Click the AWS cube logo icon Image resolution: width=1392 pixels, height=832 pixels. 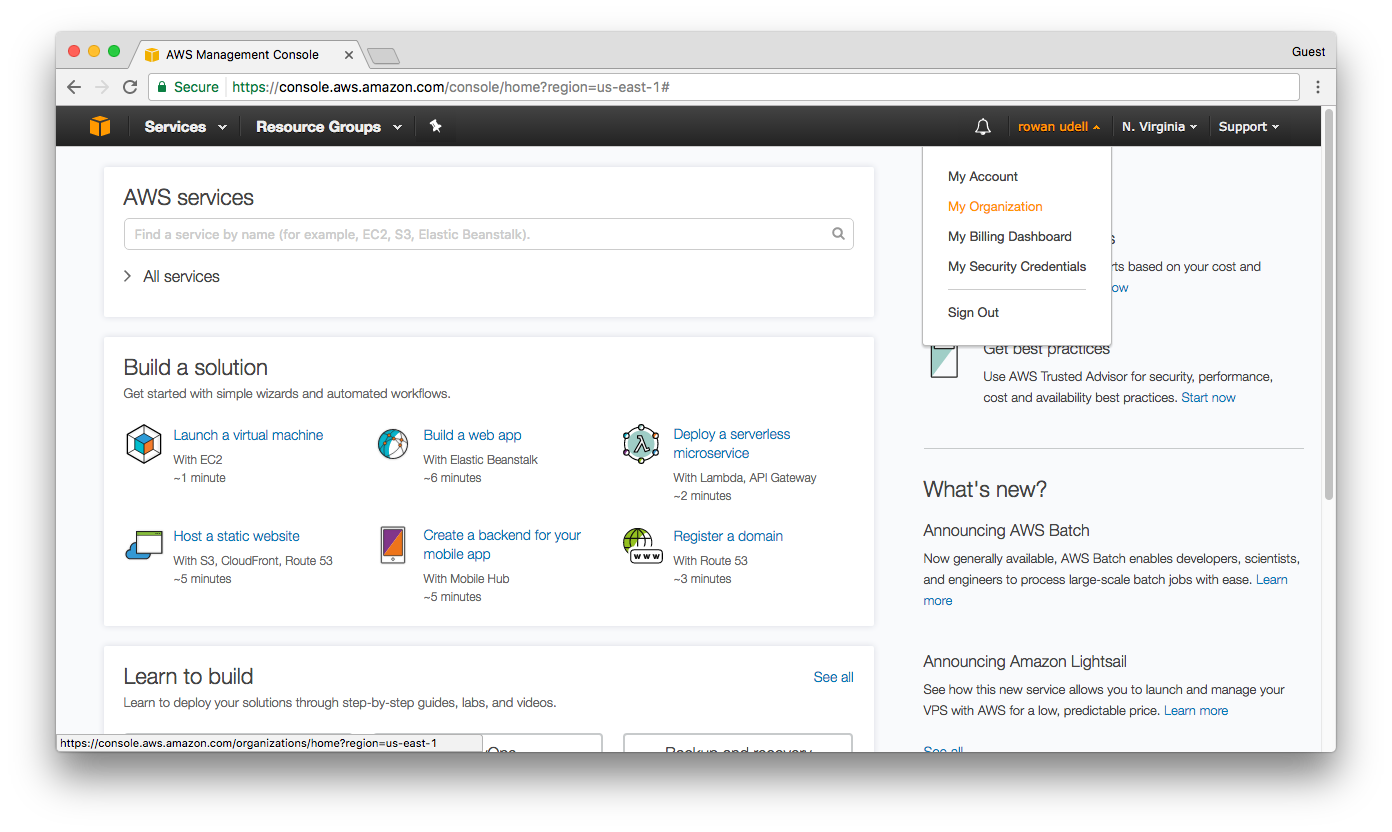tap(100, 126)
